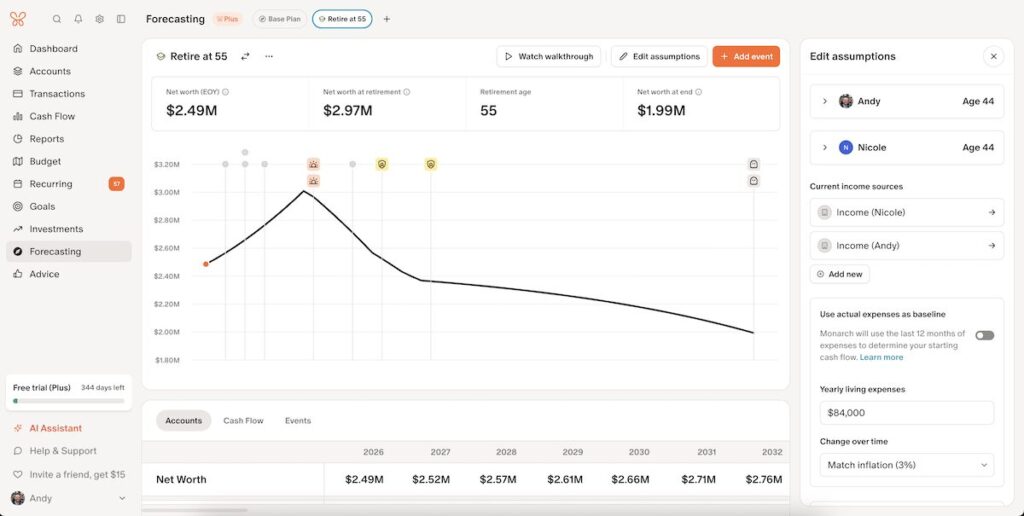Open the notifications bell

click(x=78, y=19)
